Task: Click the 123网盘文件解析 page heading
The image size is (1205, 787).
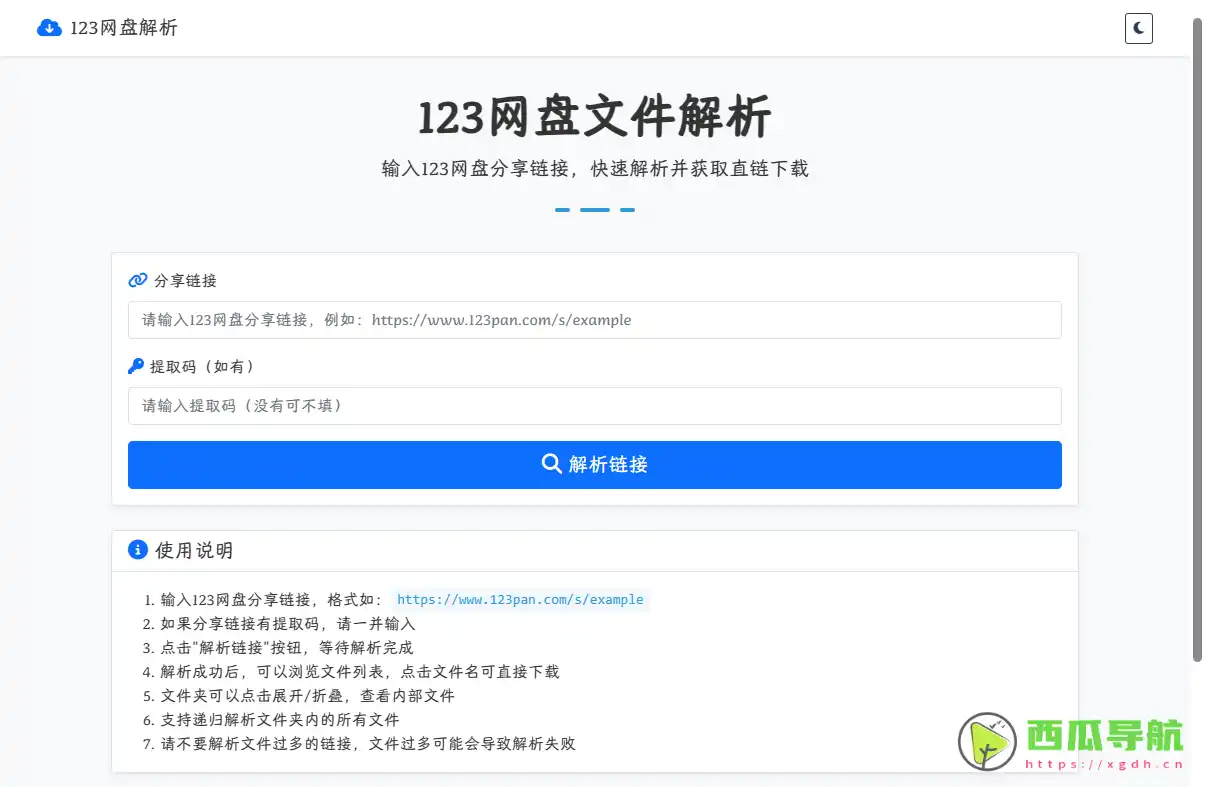Action: (595, 116)
